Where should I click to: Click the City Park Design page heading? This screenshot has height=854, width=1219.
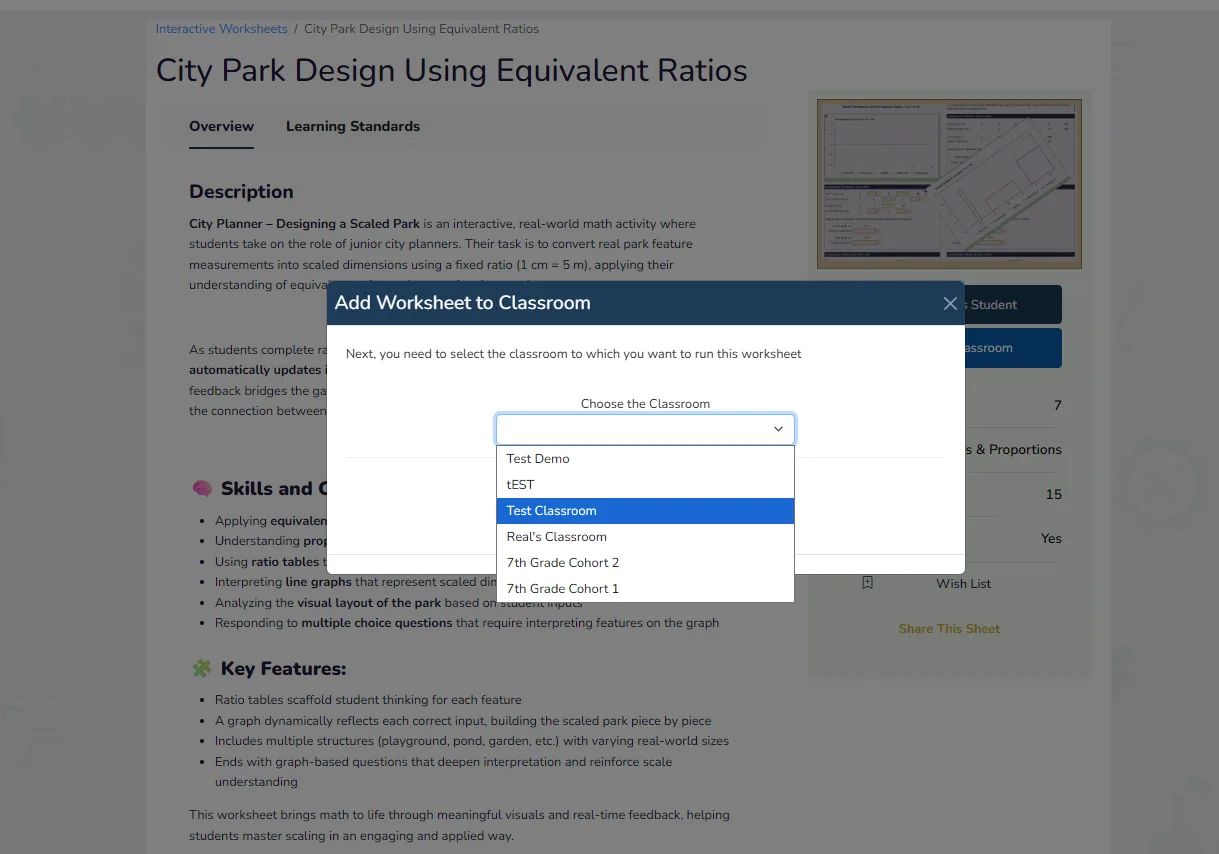(x=451, y=71)
